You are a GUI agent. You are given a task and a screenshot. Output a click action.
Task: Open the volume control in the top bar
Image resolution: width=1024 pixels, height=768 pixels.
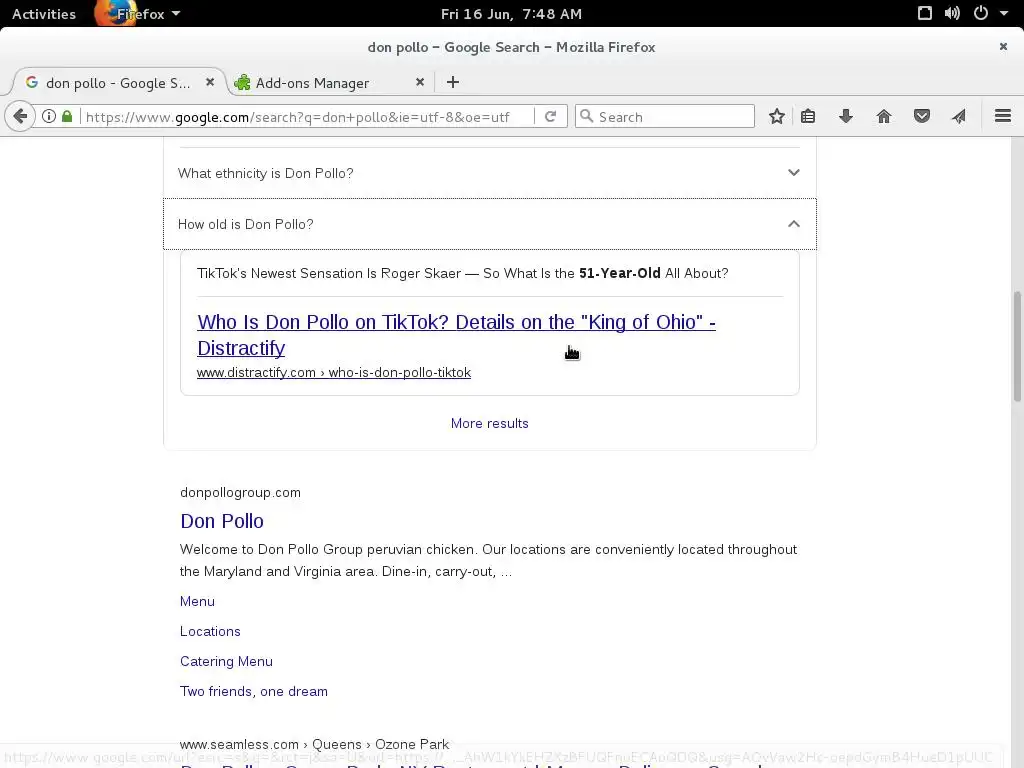[x=952, y=13]
